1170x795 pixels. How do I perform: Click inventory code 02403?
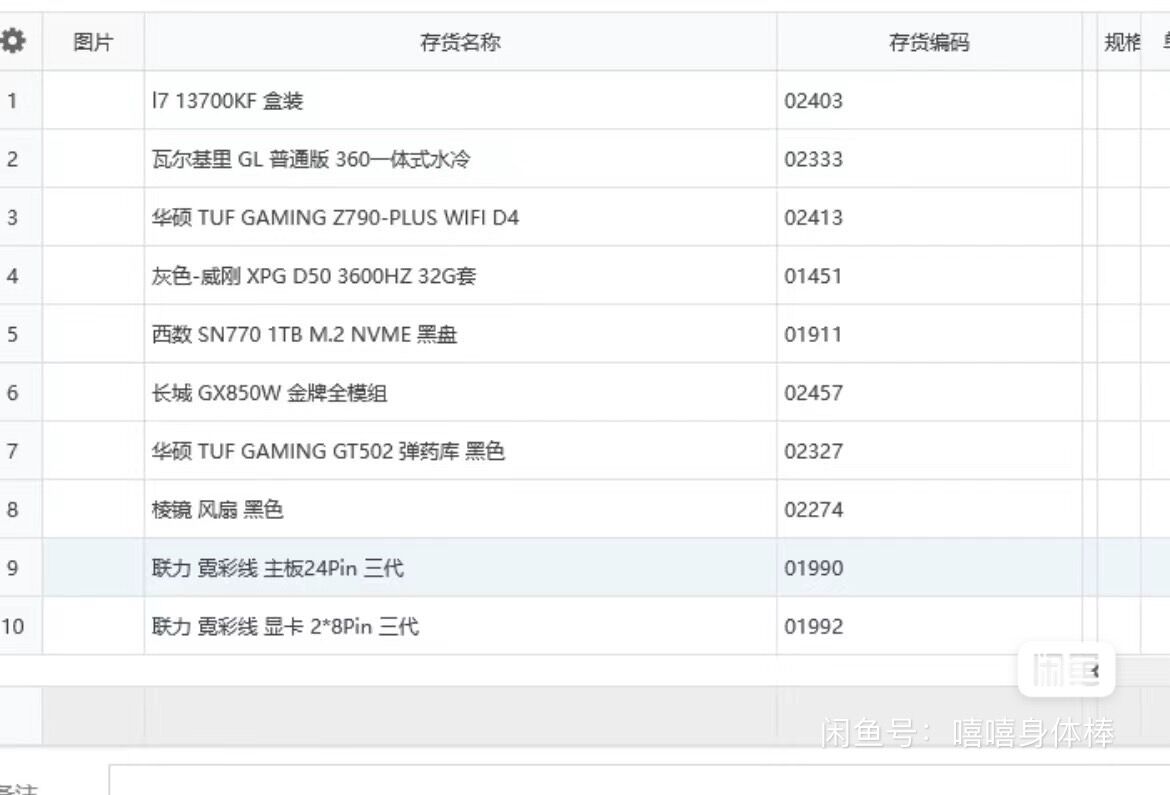pyautogui.click(x=813, y=101)
